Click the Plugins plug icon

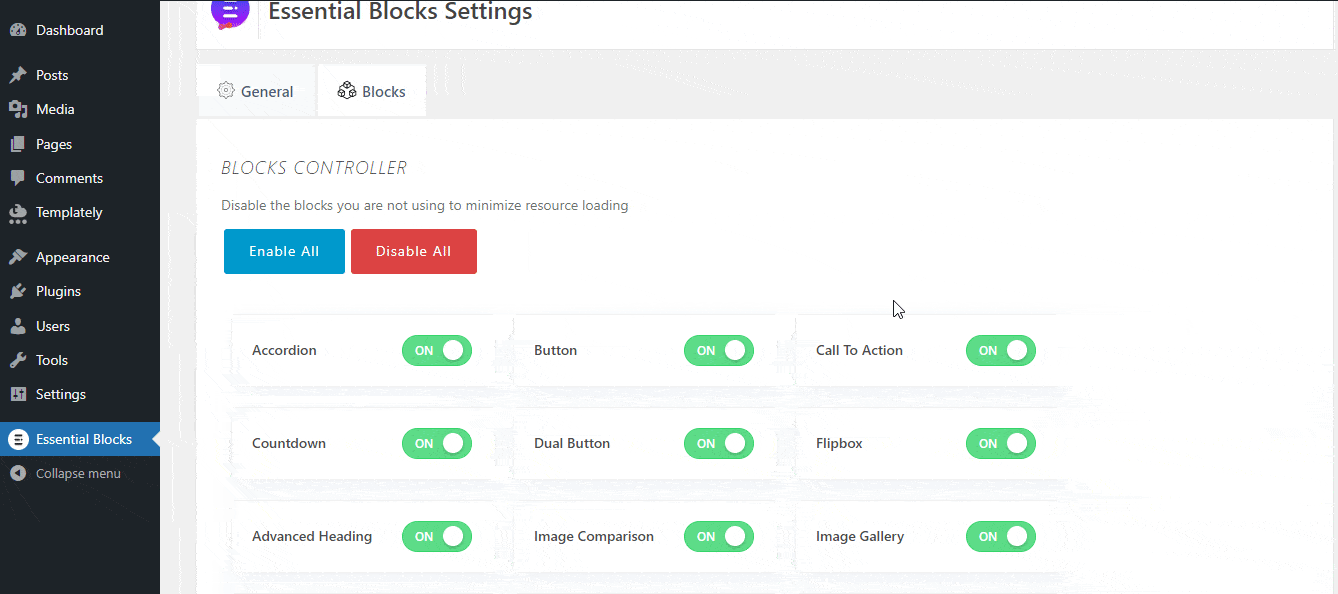(x=17, y=291)
